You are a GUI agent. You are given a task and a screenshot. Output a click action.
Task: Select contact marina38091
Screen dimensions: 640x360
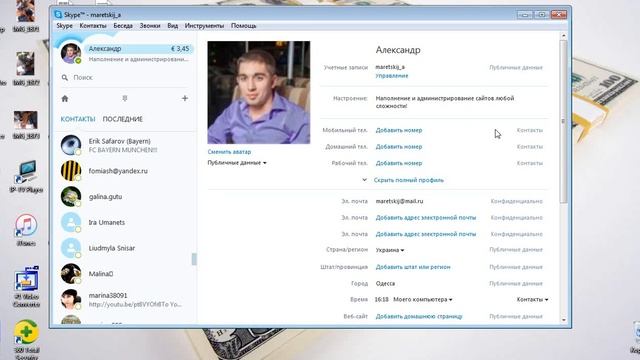point(124,300)
